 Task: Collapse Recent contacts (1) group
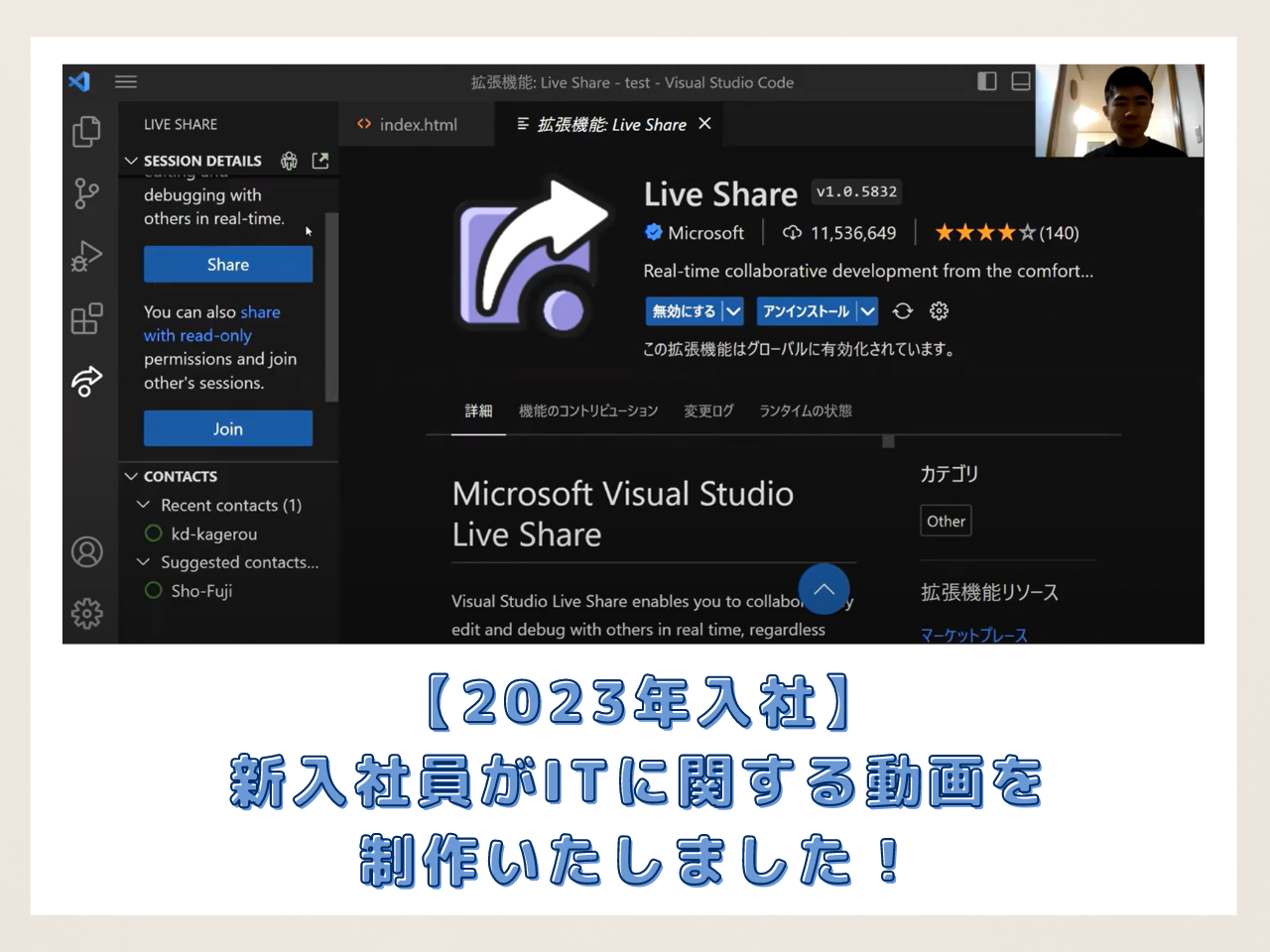tap(143, 505)
